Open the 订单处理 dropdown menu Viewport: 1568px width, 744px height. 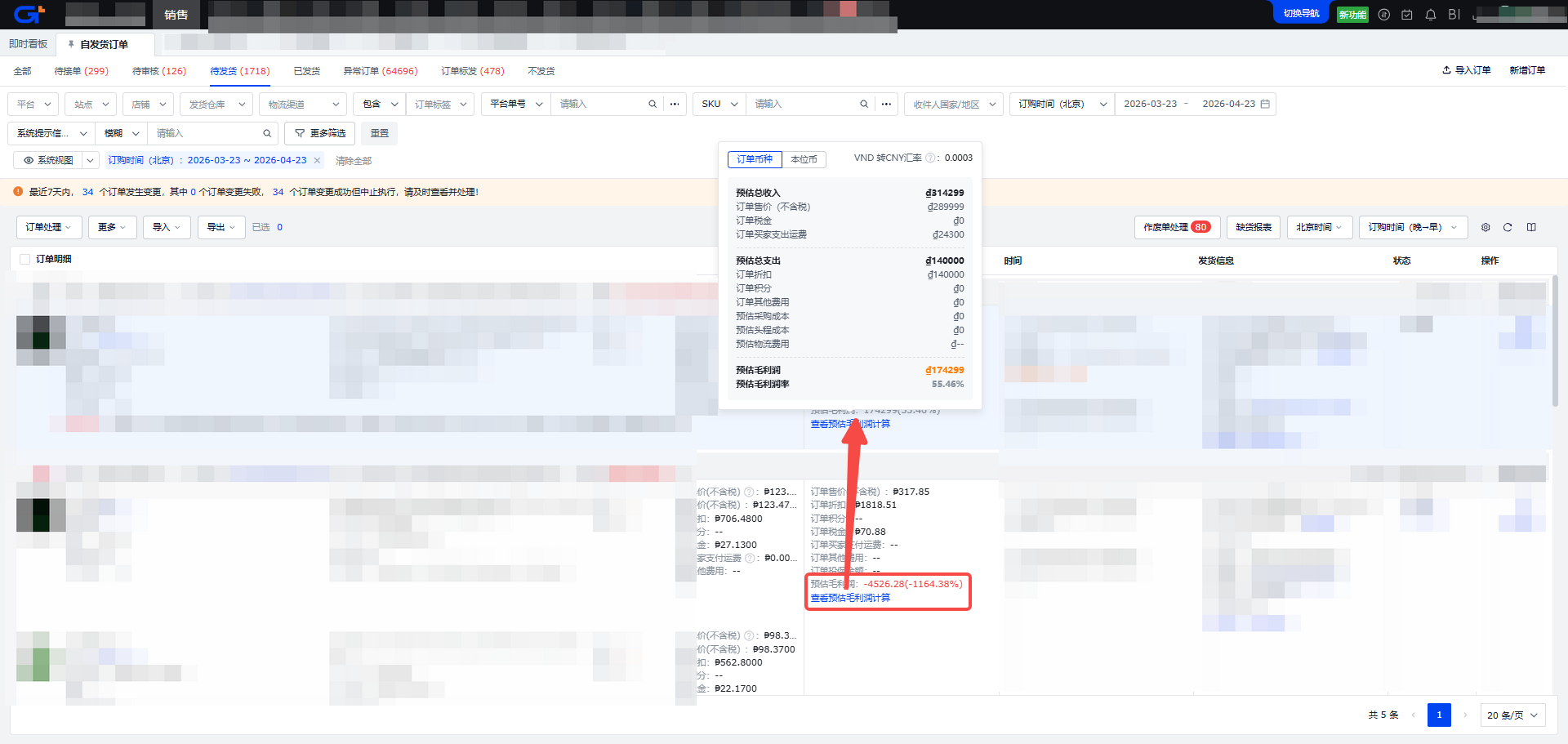(49, 227)
